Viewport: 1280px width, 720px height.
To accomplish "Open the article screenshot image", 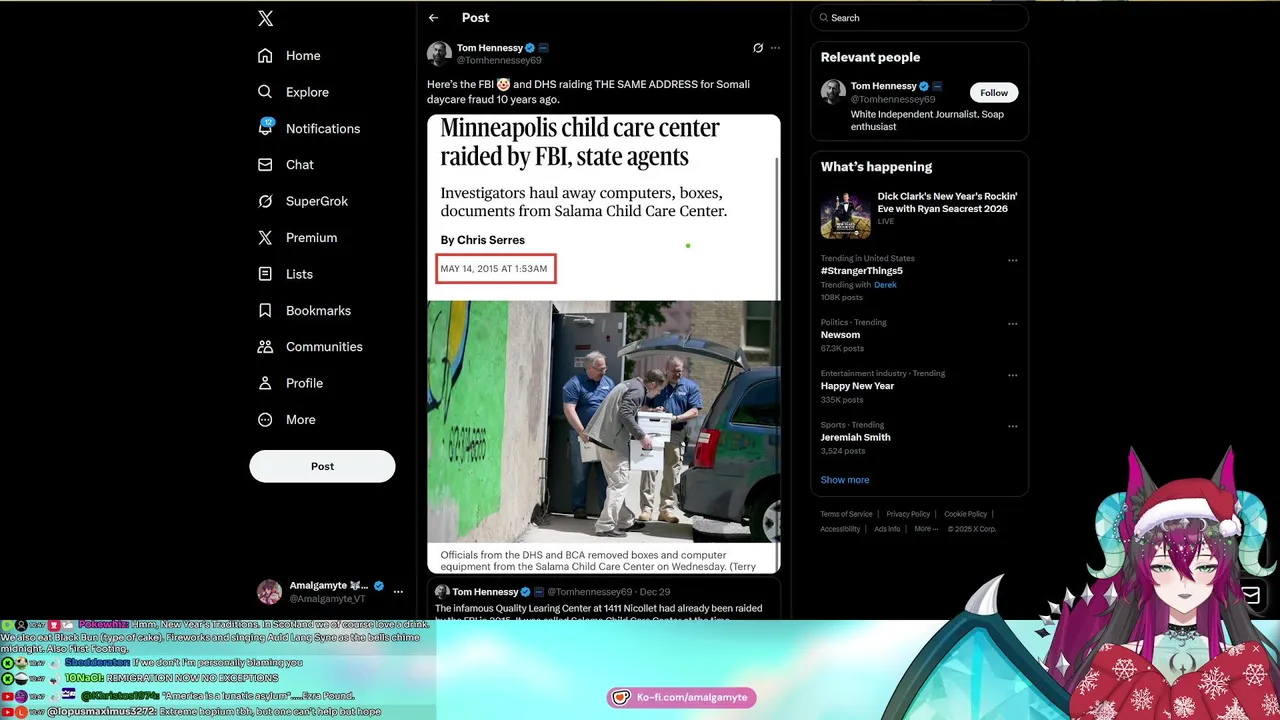I will pyautogui.click(x=604, y=344).
